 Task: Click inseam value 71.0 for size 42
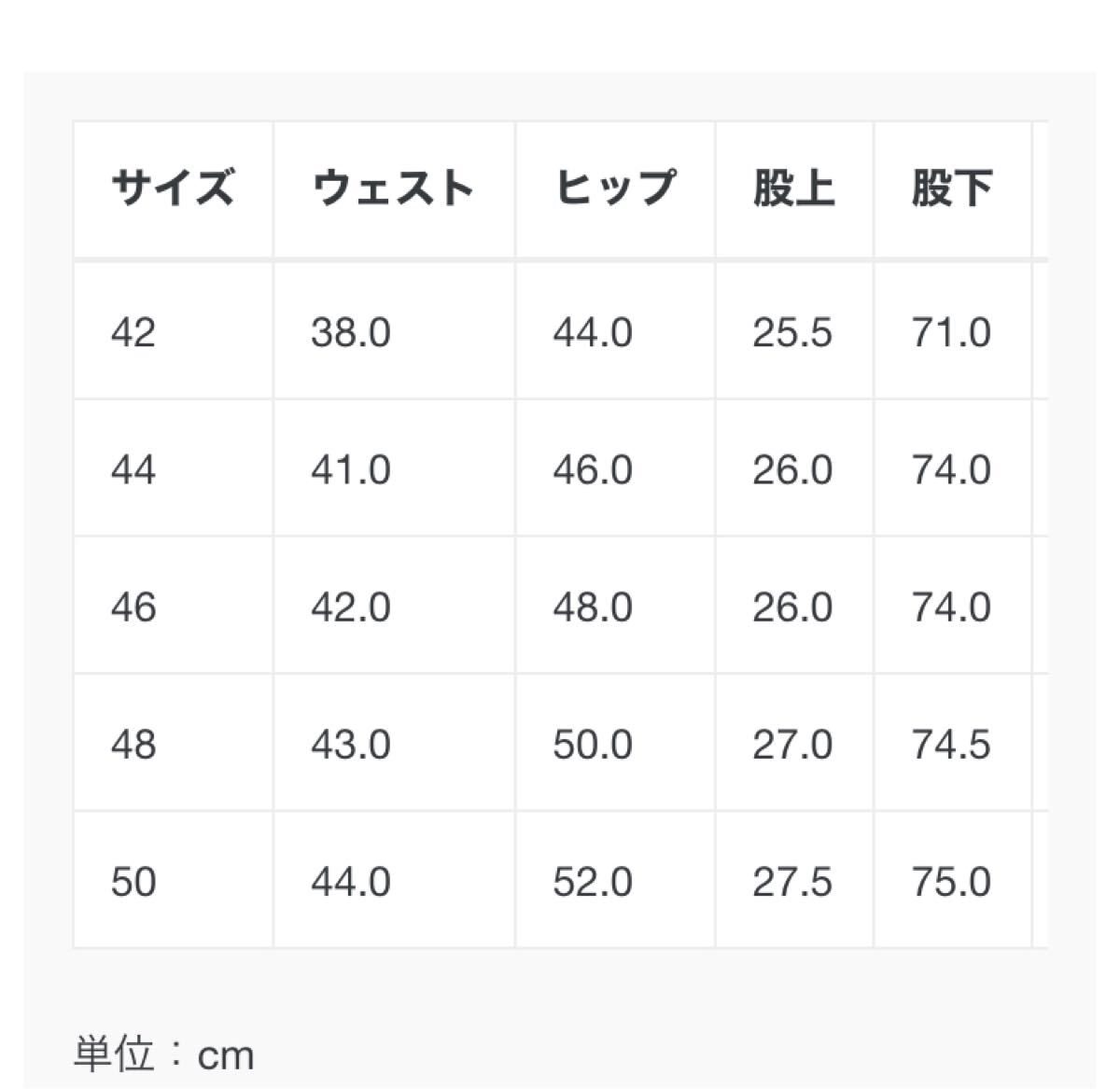tap(951, 332)
